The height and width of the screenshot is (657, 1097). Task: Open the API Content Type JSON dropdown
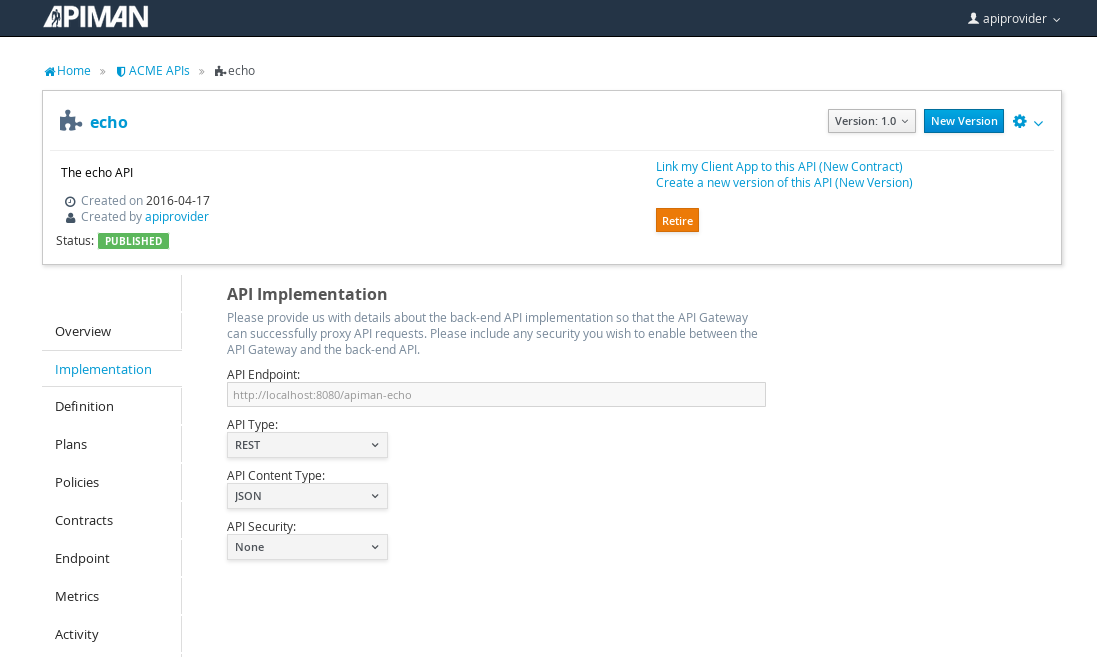click(x=307, y=496)
